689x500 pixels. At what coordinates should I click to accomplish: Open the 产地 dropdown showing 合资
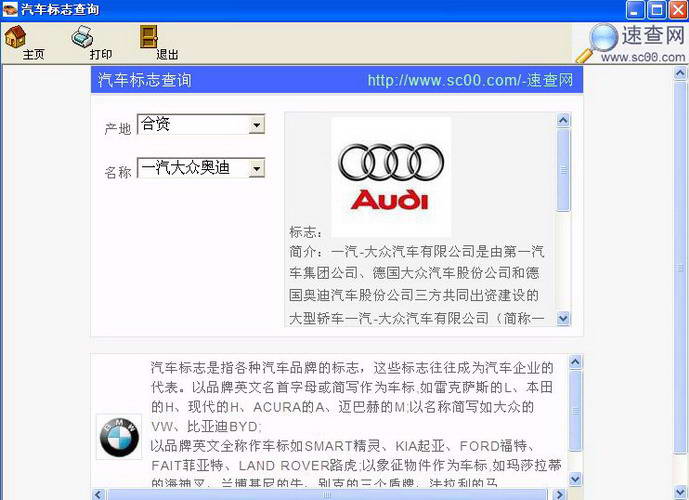(x=257, y=125)
